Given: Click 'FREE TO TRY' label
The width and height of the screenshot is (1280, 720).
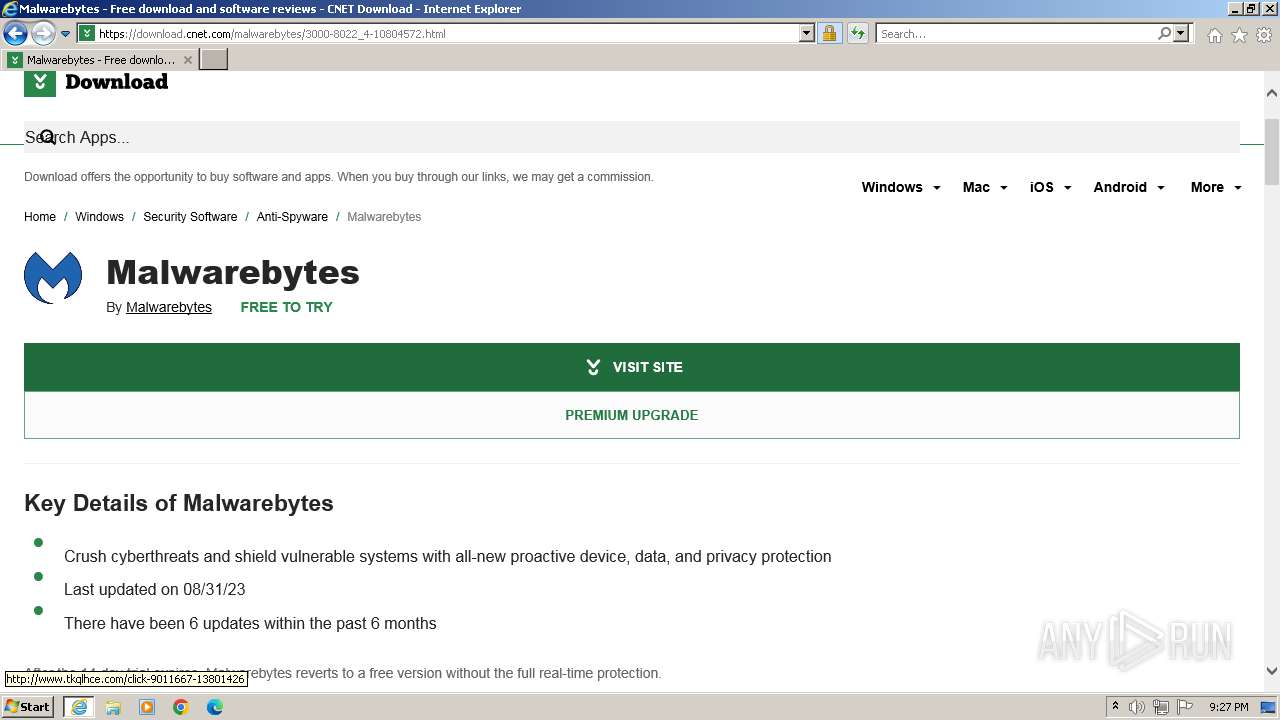Looking at the screenshot, I should 286,307.
